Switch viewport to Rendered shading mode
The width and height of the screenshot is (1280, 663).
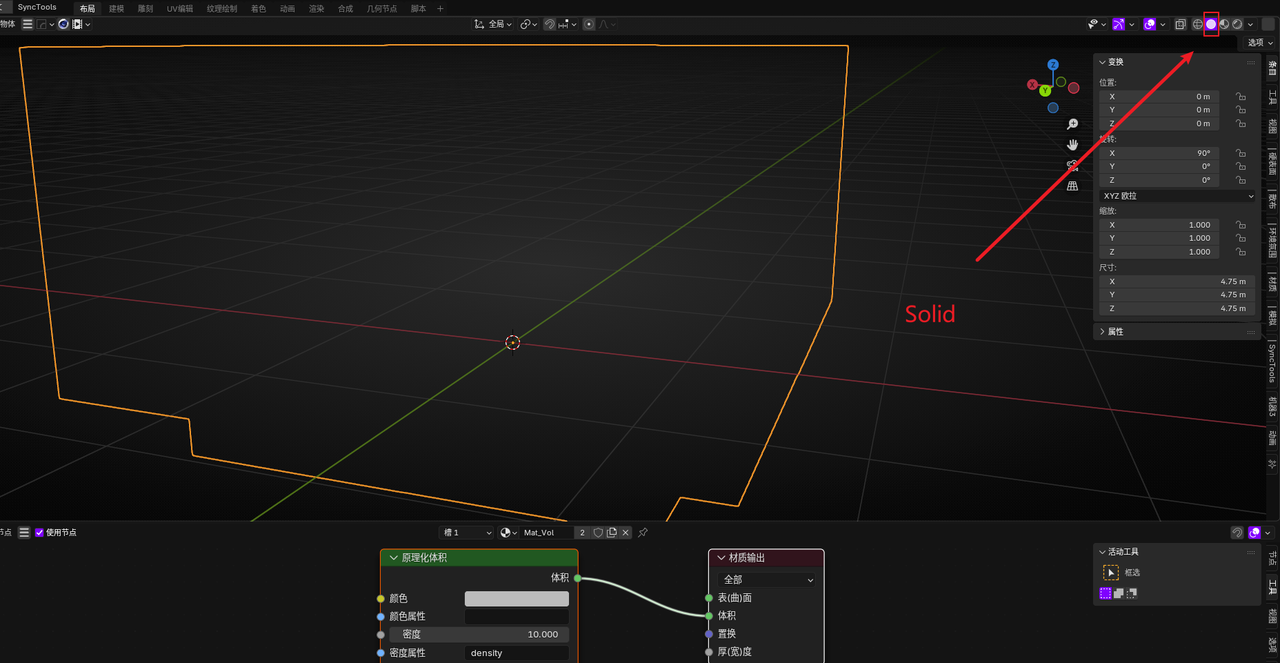(x=1237, y=24)
